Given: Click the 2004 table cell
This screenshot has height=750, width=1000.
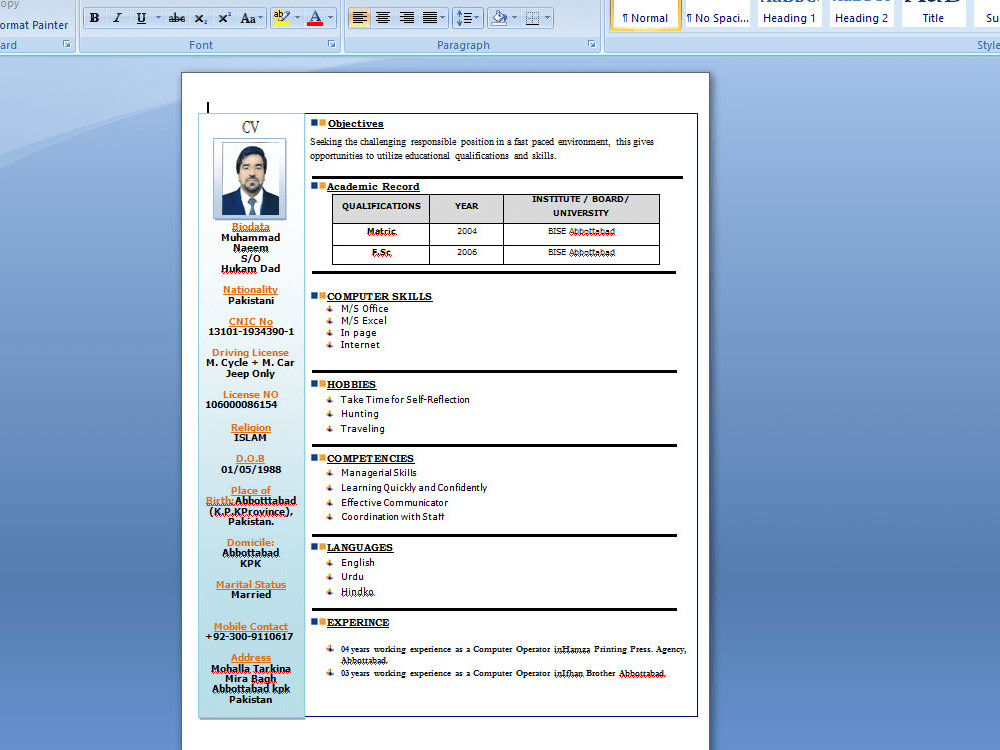Looking at the screenshot, I should point(466,233).
